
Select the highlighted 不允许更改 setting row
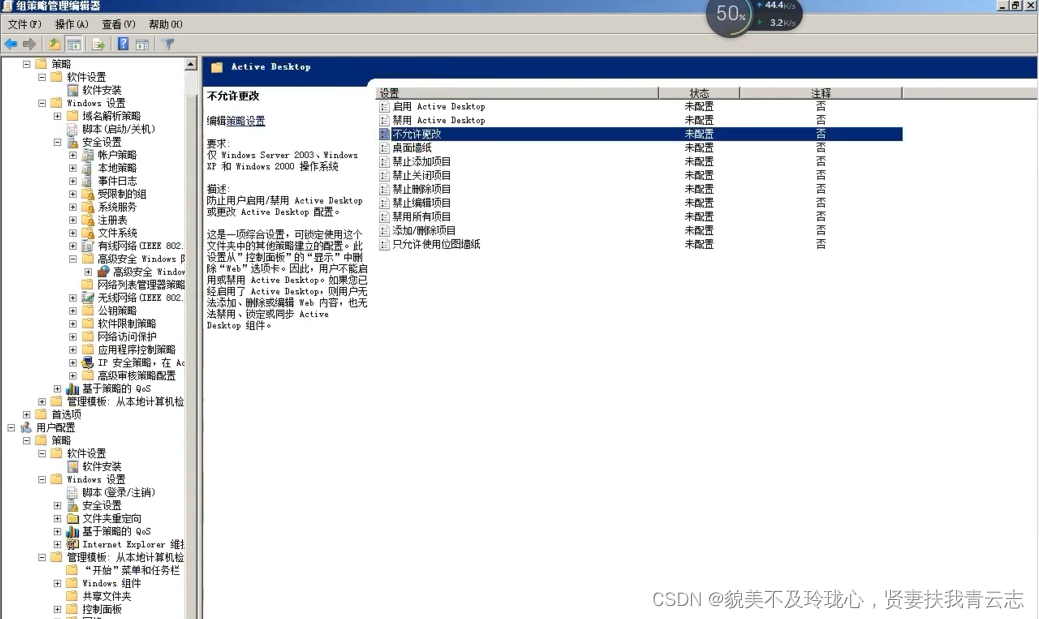640,135
